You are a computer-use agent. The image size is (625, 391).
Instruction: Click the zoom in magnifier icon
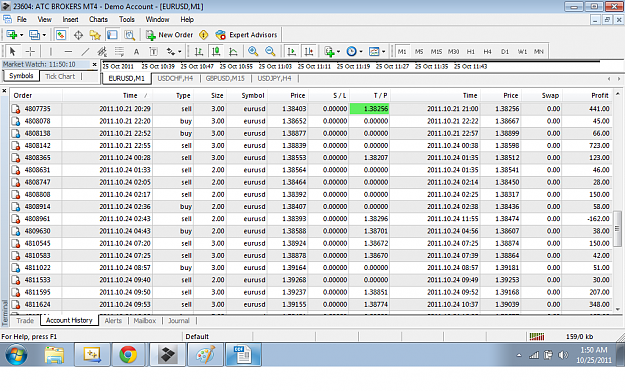click(253, 51)
